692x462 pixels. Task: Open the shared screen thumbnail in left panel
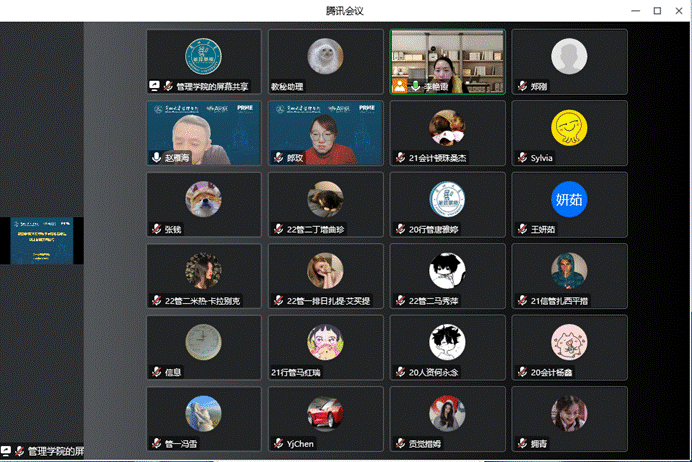tap(41, 241)
